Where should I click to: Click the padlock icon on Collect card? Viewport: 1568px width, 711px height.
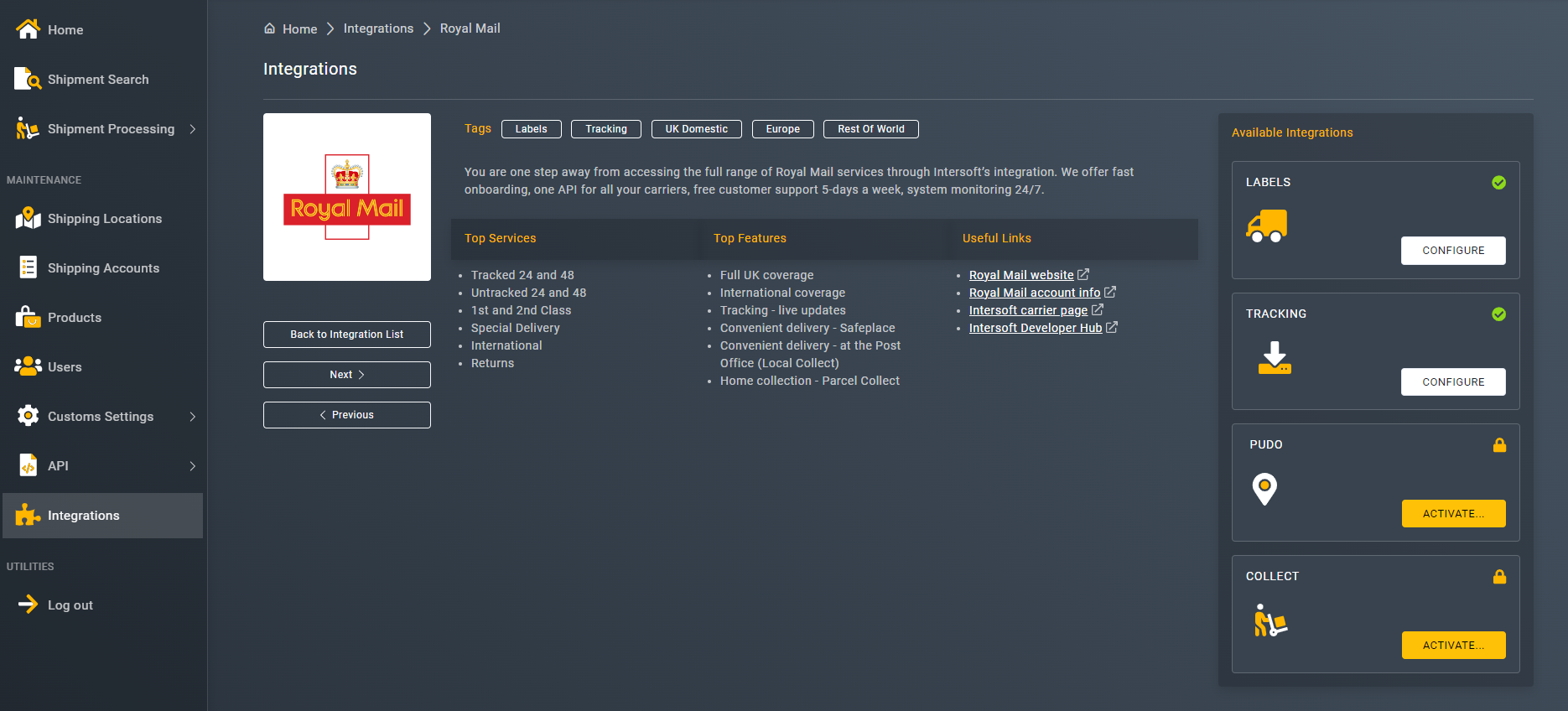[1499, 577]
